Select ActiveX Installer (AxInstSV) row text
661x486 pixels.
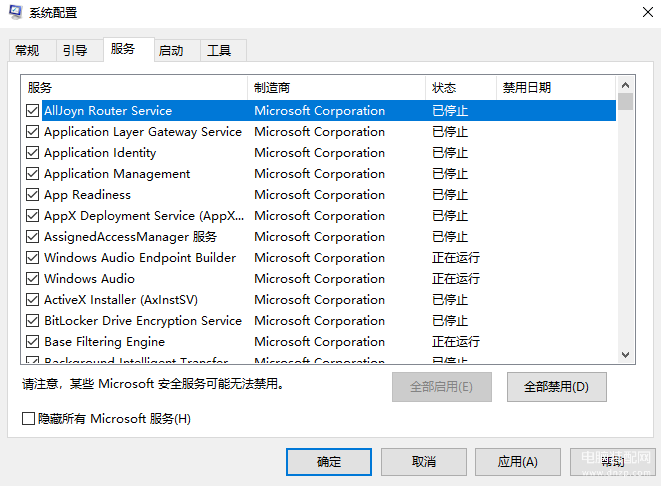(x=121, y=300)
